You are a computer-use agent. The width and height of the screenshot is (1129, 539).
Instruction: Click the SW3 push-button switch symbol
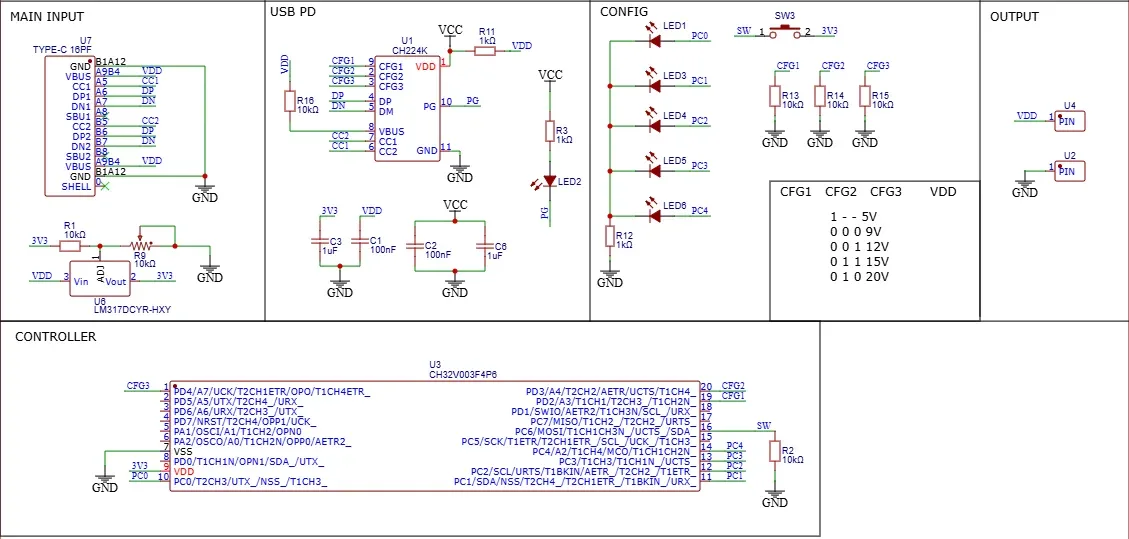point(785,30)
